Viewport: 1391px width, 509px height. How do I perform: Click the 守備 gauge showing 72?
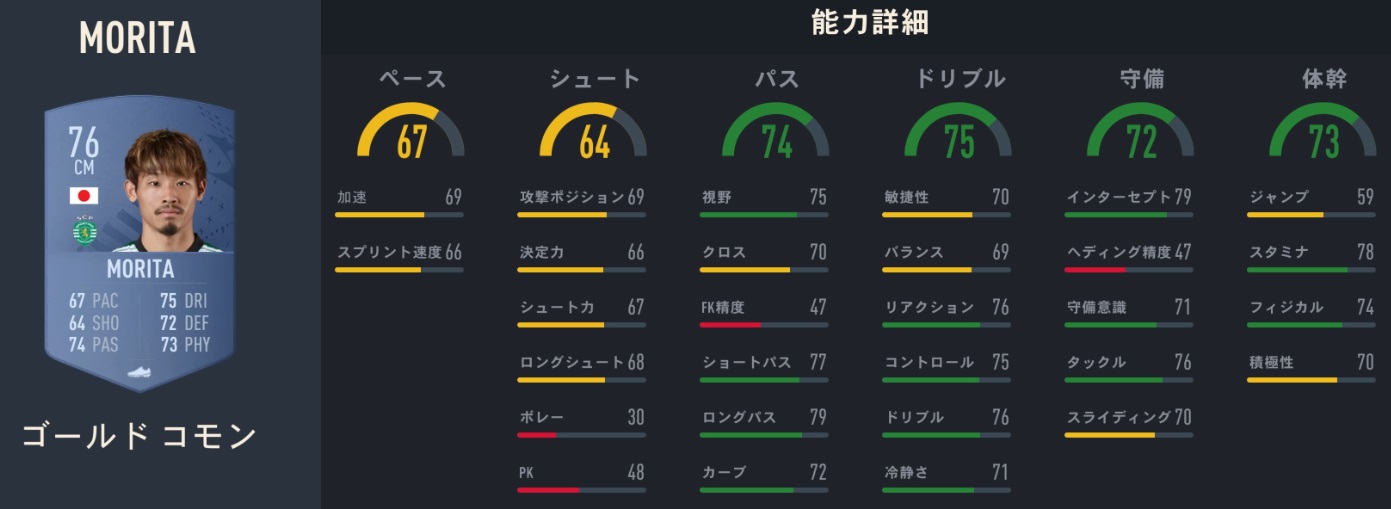1141,132
